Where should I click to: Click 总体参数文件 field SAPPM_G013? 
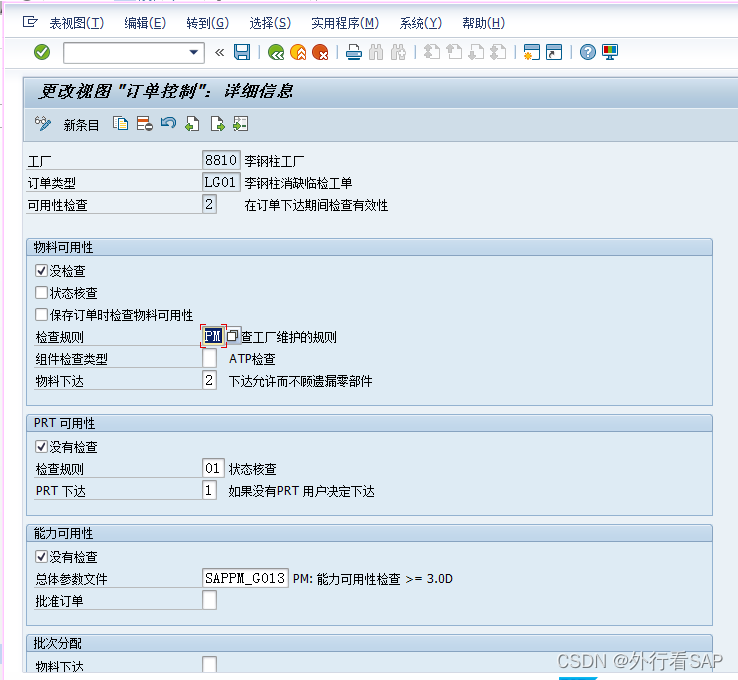(245, 578)
